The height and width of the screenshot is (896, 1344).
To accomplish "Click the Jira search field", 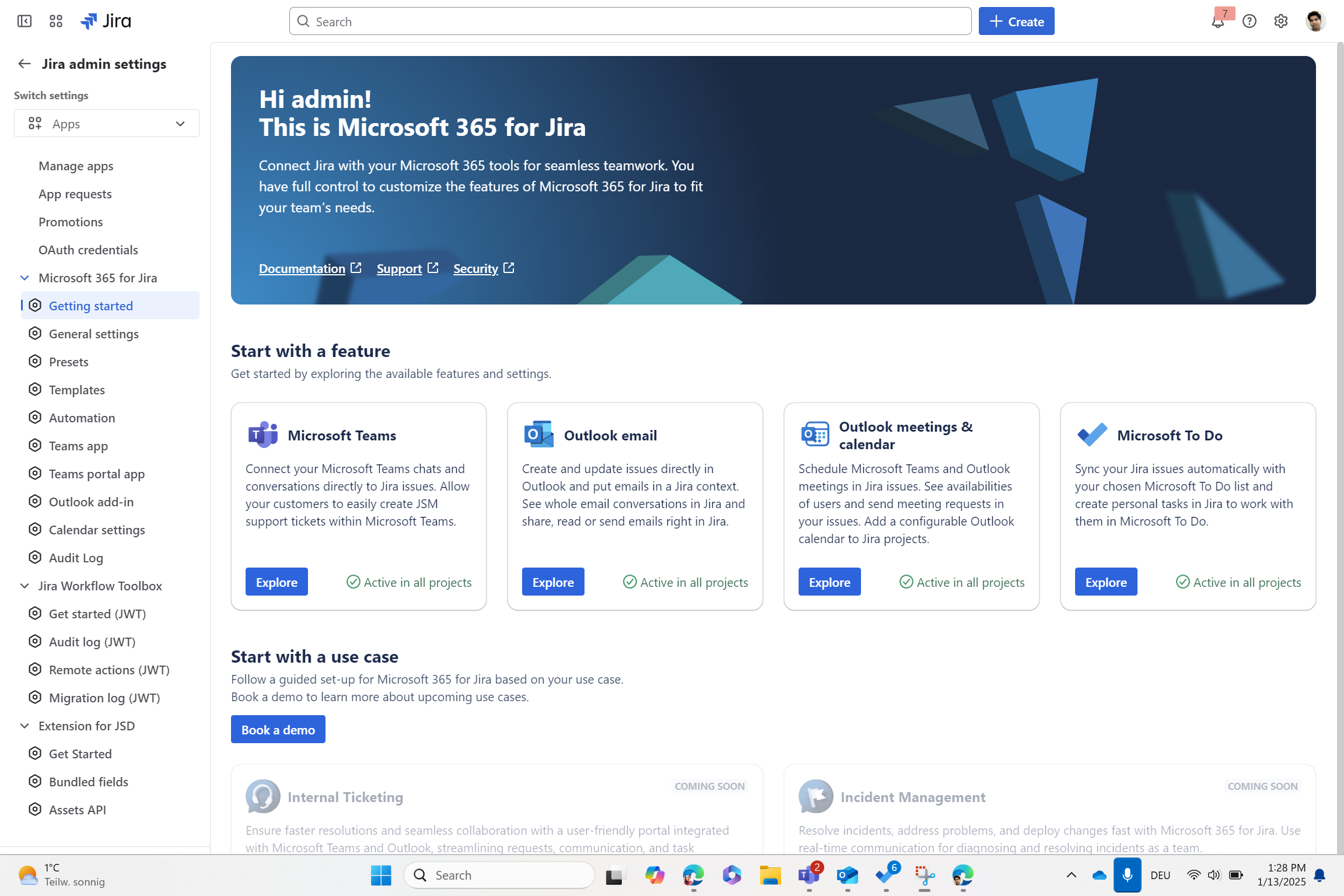I will [630, 22].
